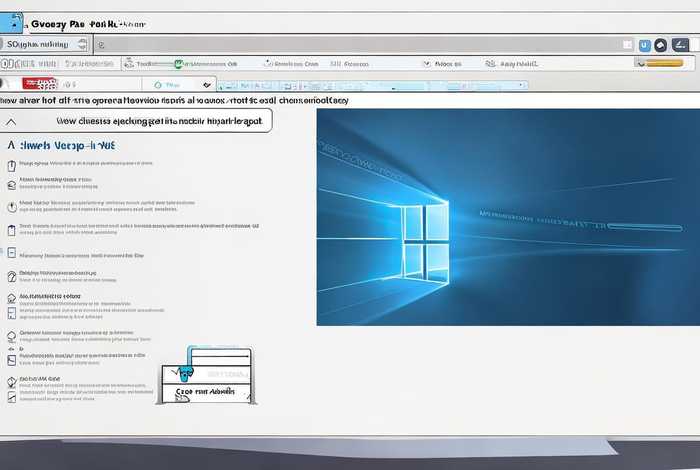
Task: Open the small chevron left of the yellow bar
Action: tap(641, 63)
